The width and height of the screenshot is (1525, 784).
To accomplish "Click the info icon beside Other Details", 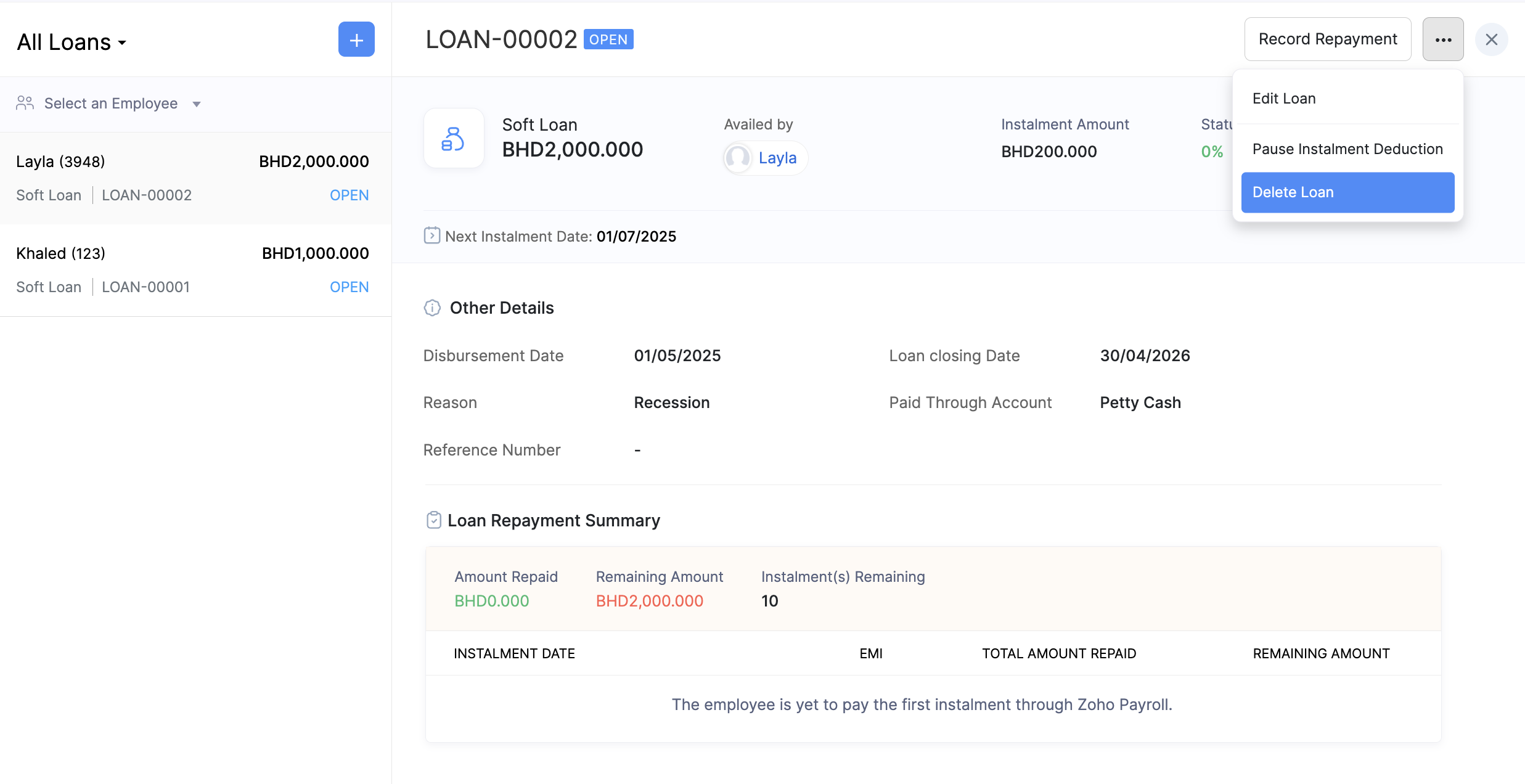I will [x=432, y=308].
